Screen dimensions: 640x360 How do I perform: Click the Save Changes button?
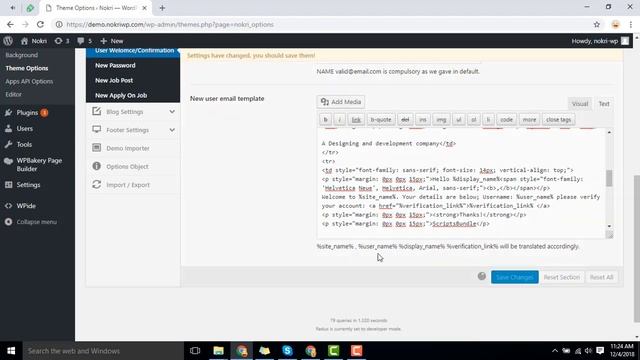click(x=515, y=277)
